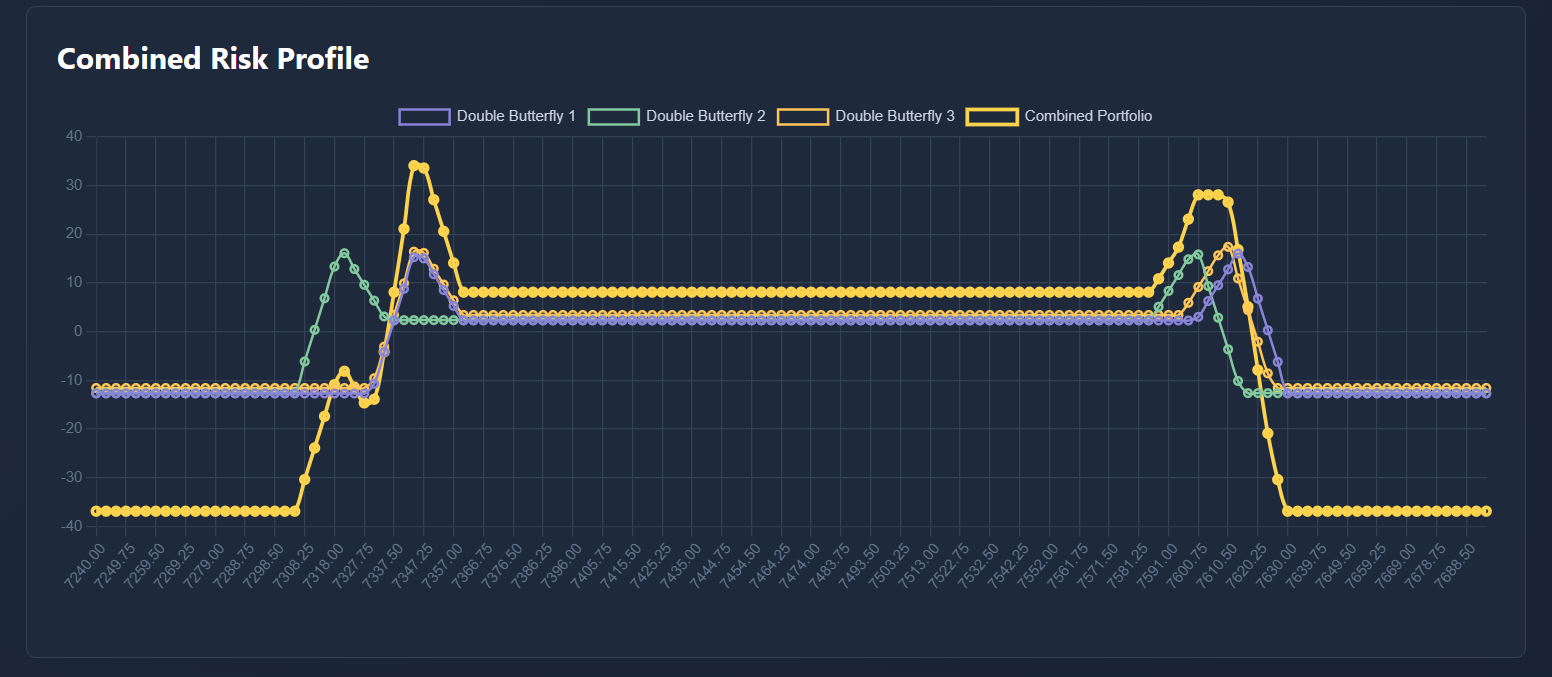This screenshot has height=677, width=1552.
Task: Click the first Combined Portfolio point at 7240.00
Action: [96, 511]
